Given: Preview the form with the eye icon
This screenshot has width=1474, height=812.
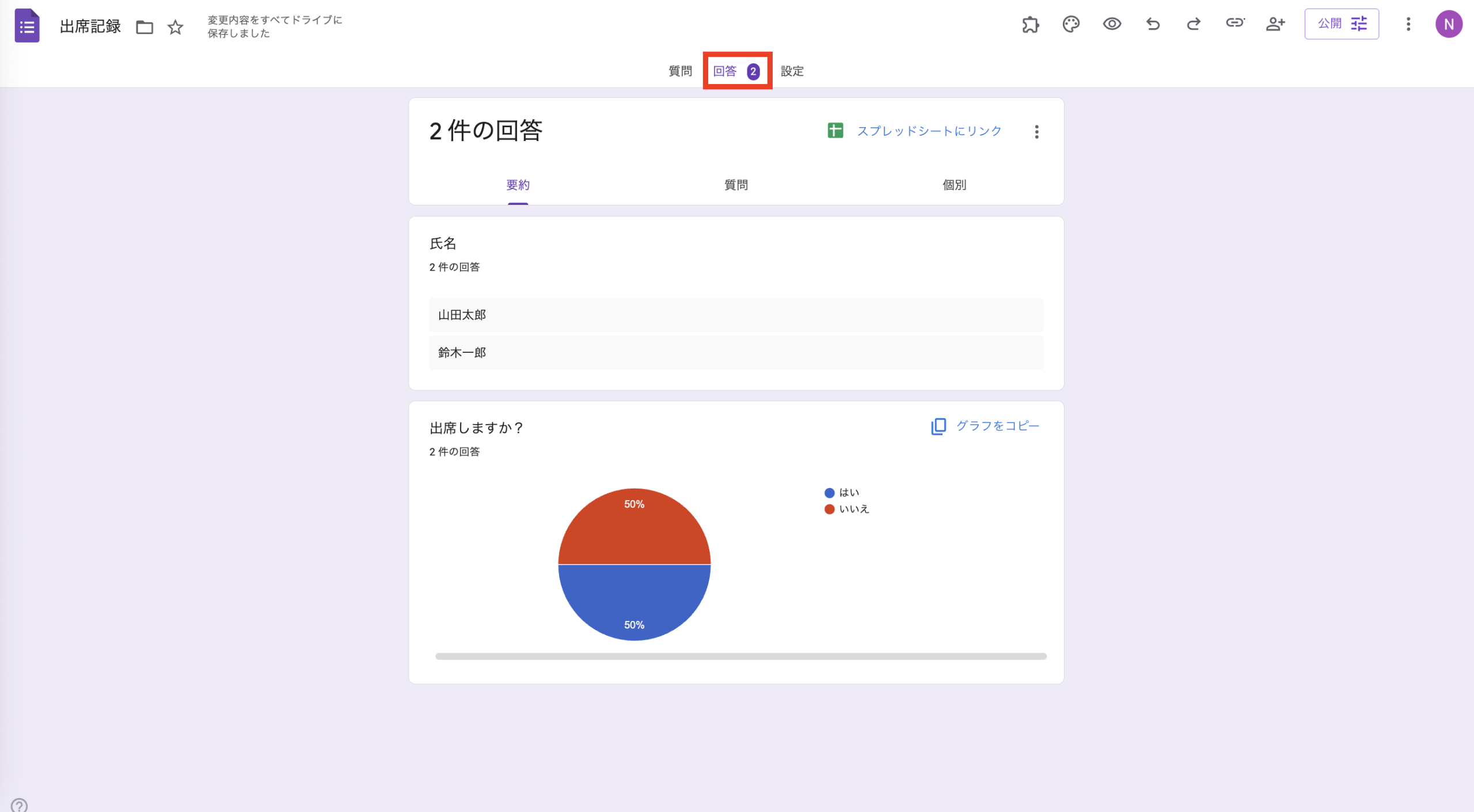Looking at the screenshot, I should (x=1112, y=24).
